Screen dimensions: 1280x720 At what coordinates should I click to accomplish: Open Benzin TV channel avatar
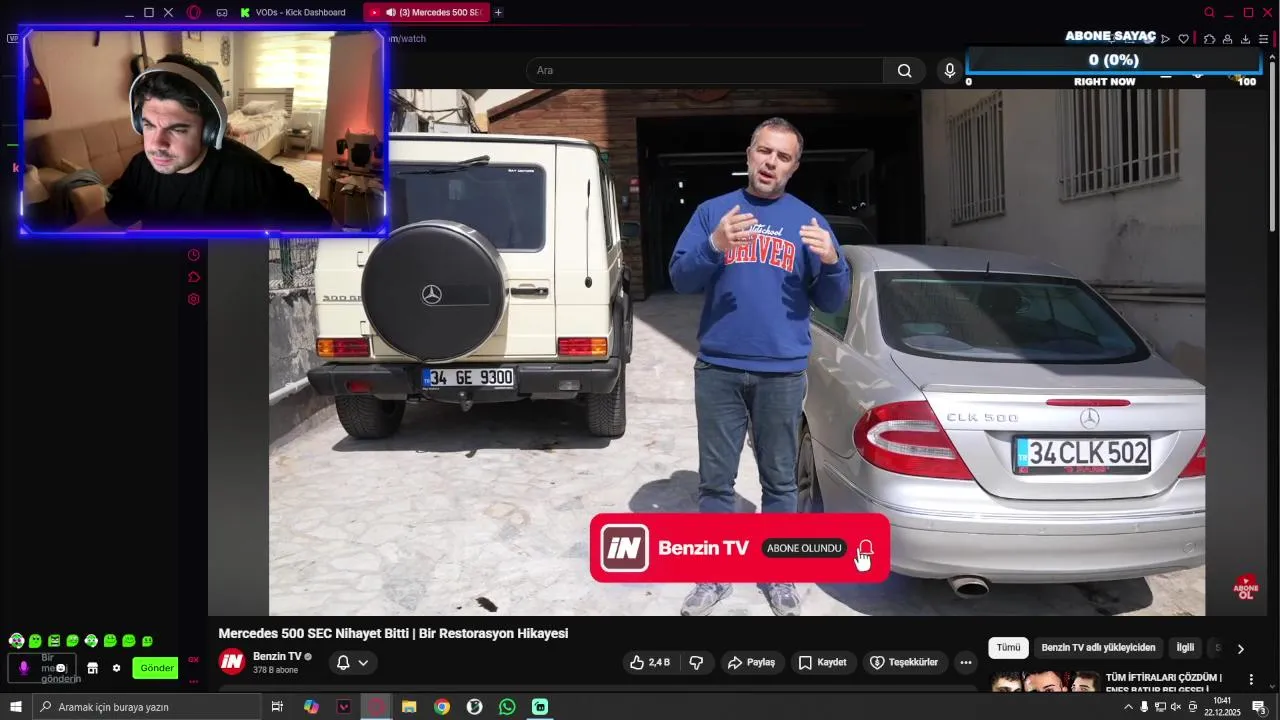(x=232, y=661)
